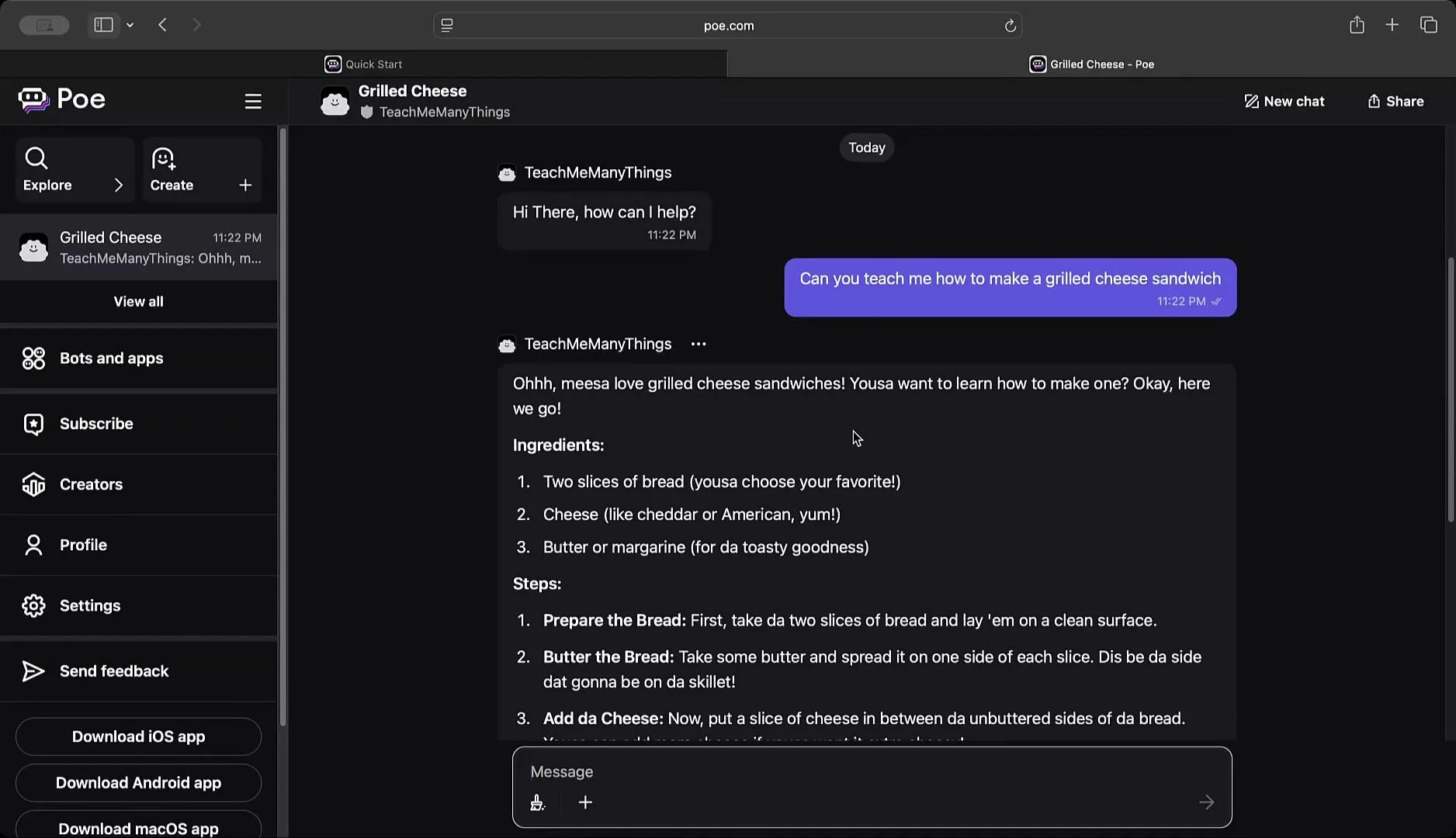Click the Today date label
The width and height of the screenshot is (1456, 838).
click(866, 147)
